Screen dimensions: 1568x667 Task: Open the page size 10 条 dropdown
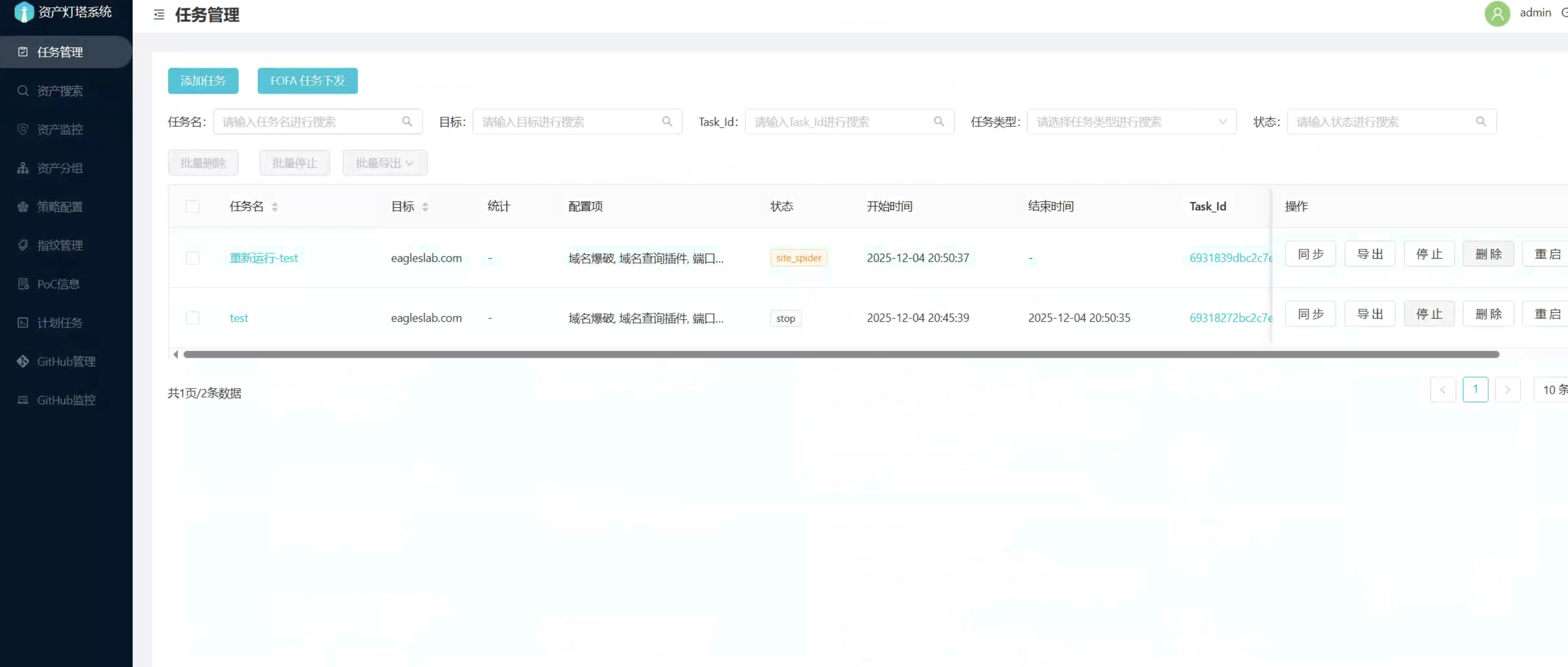tap(1553, 390)
